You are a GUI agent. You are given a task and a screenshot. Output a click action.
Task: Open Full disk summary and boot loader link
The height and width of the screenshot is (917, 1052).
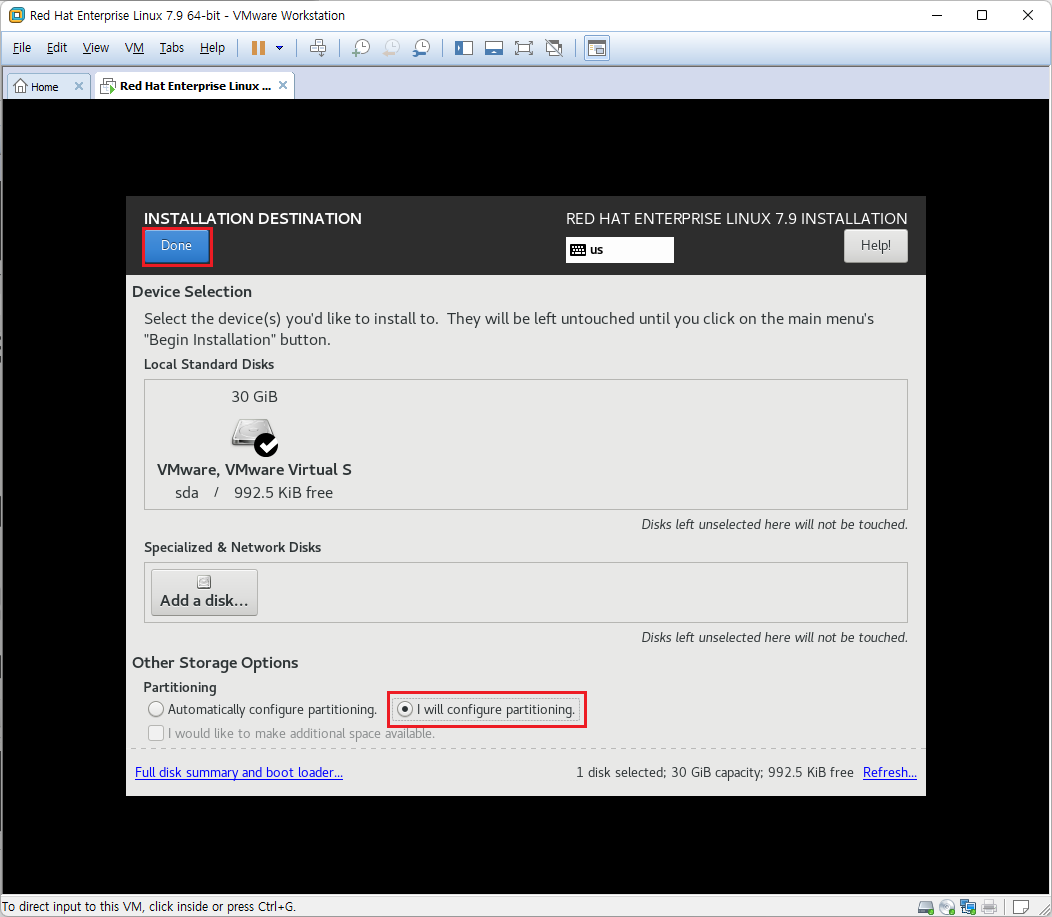click(x=239, y=772)
